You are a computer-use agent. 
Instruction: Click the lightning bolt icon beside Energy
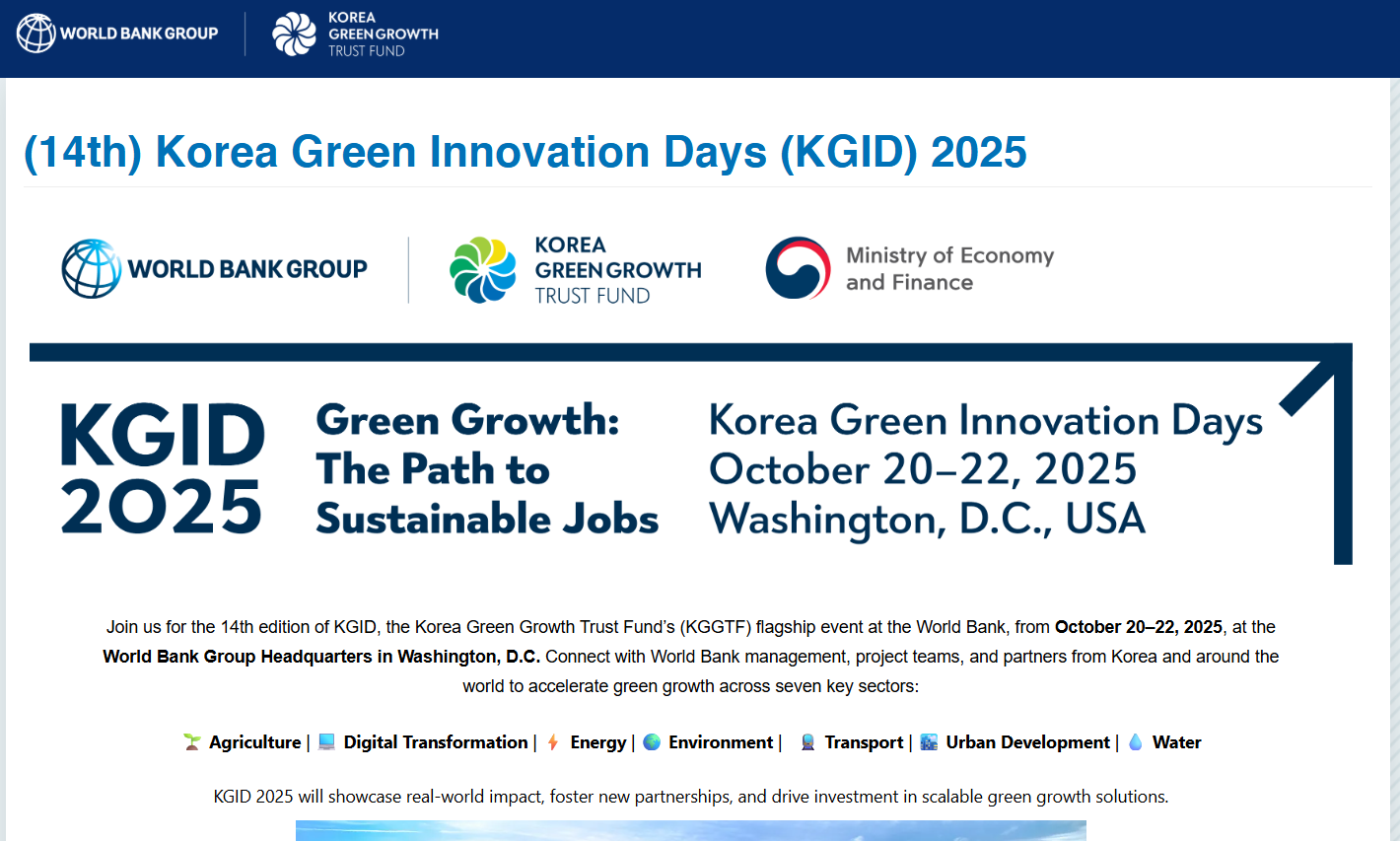553,742
